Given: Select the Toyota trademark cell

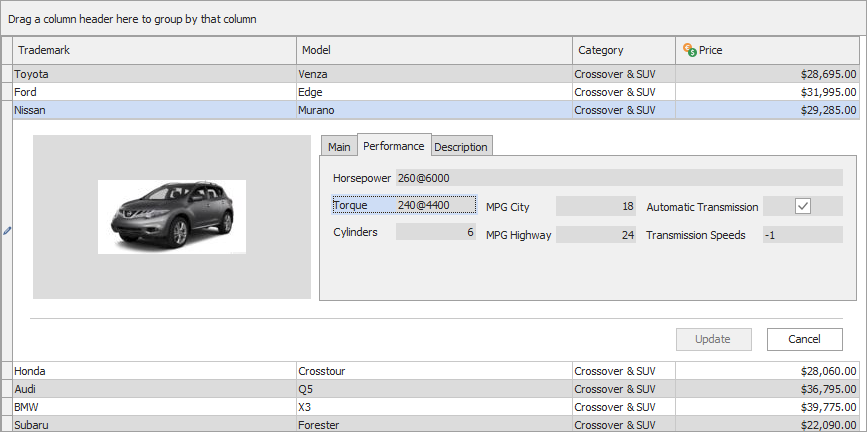Looking at the screenshot, I should (154, 74).
